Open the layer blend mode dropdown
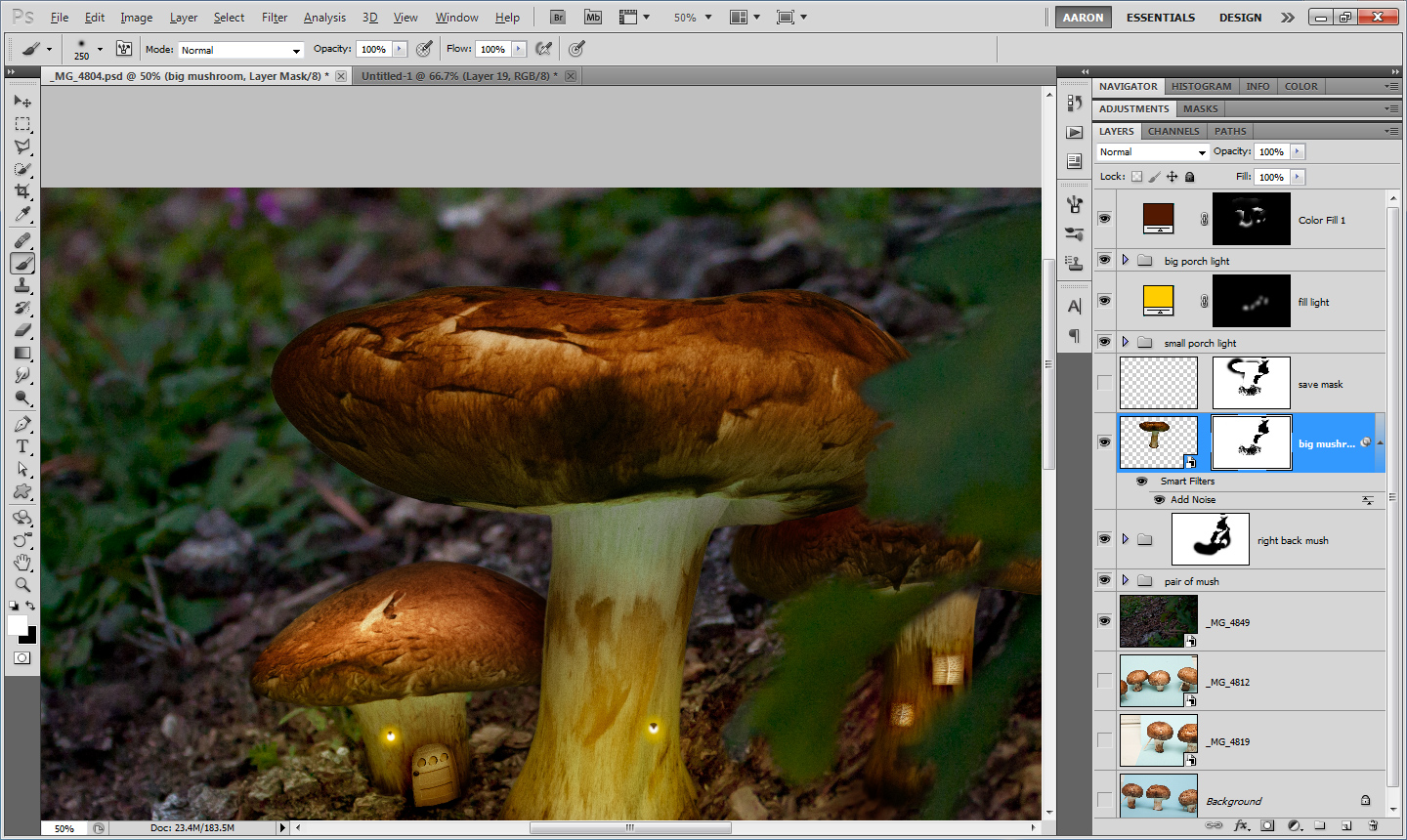 coord(1153,152)
